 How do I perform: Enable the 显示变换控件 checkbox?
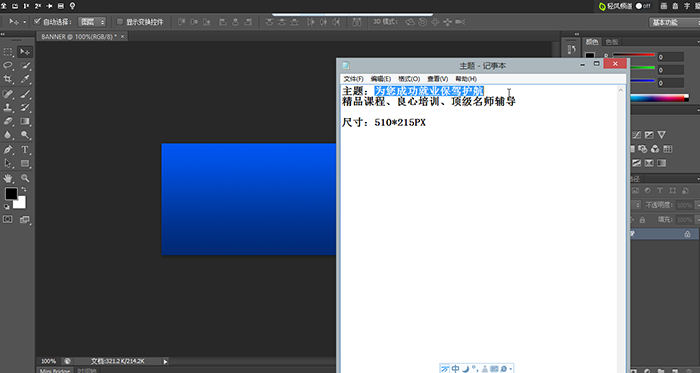click(120, 21)
